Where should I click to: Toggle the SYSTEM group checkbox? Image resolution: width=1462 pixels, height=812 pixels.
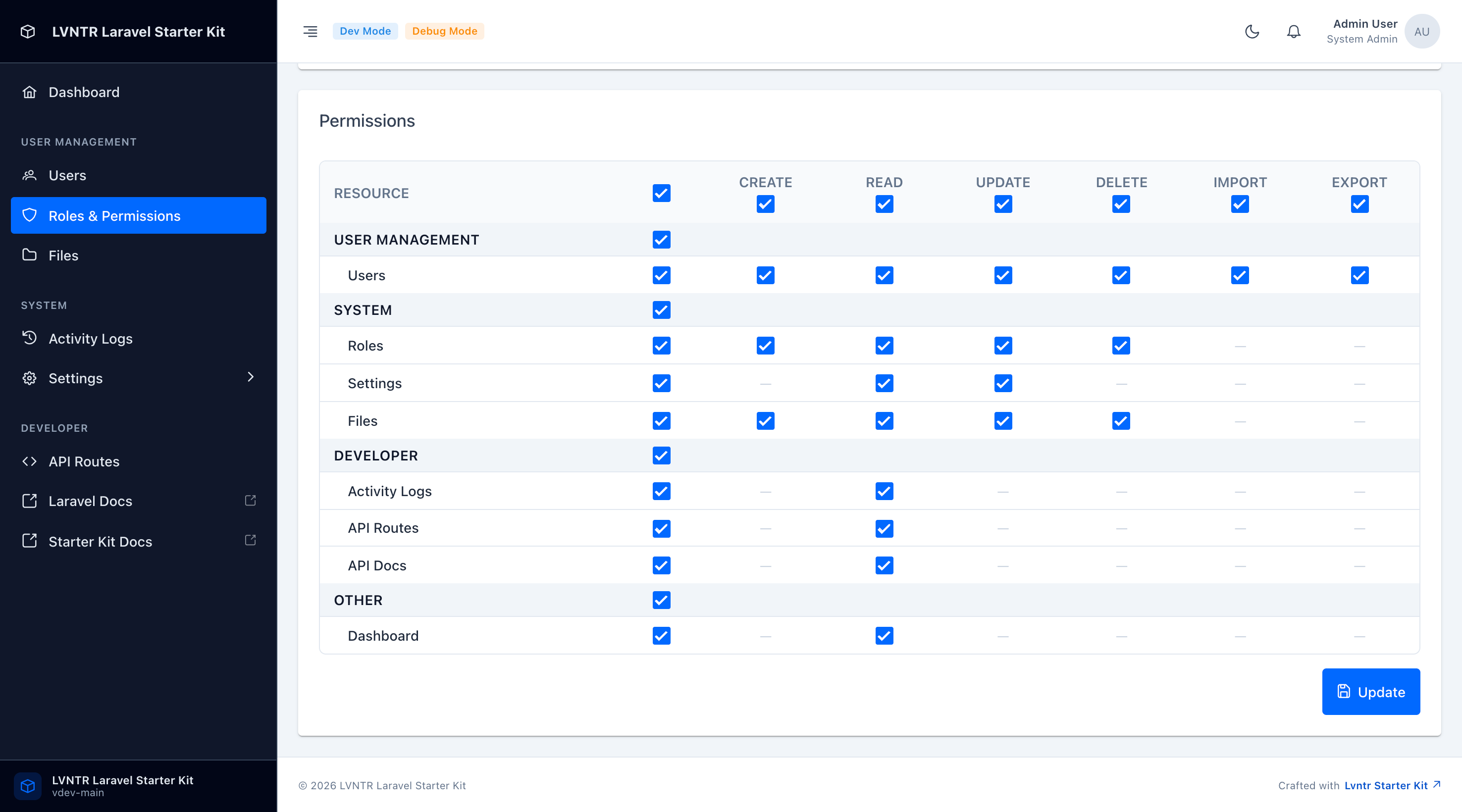coord(661,310)
